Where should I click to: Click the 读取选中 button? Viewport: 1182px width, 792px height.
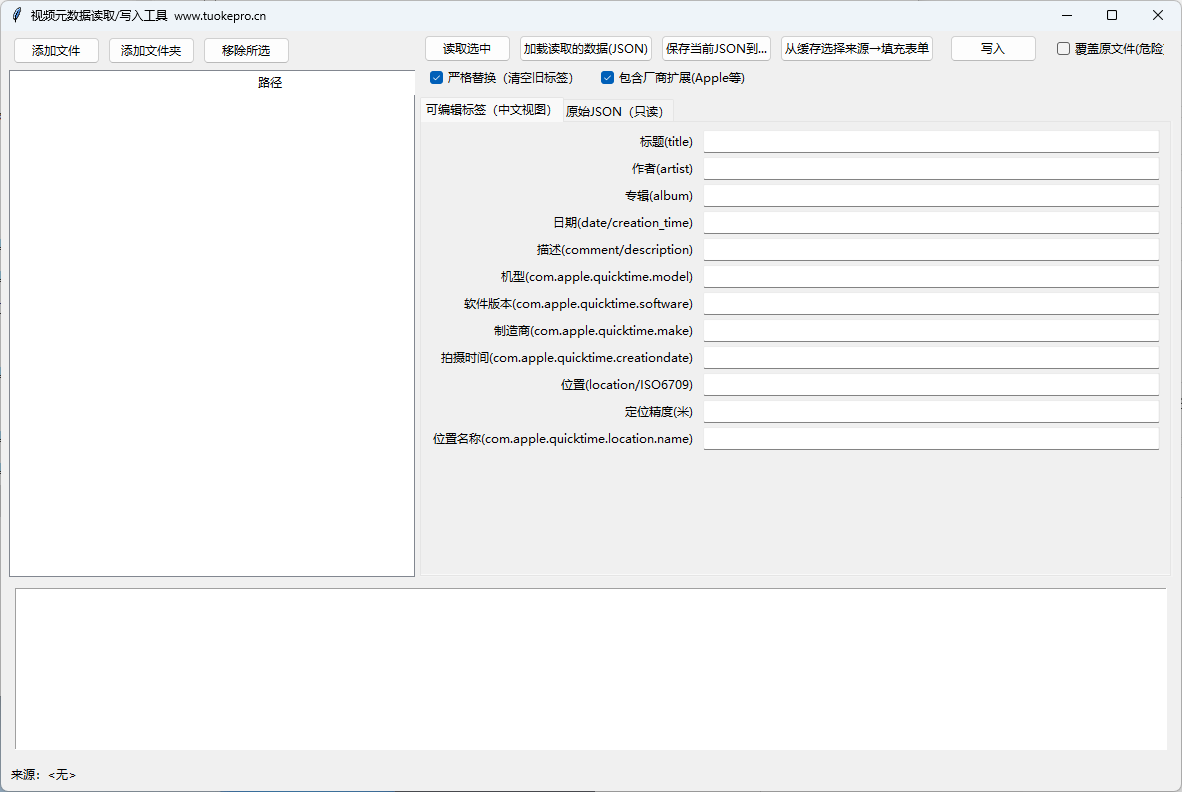click(x=467, y=49)
